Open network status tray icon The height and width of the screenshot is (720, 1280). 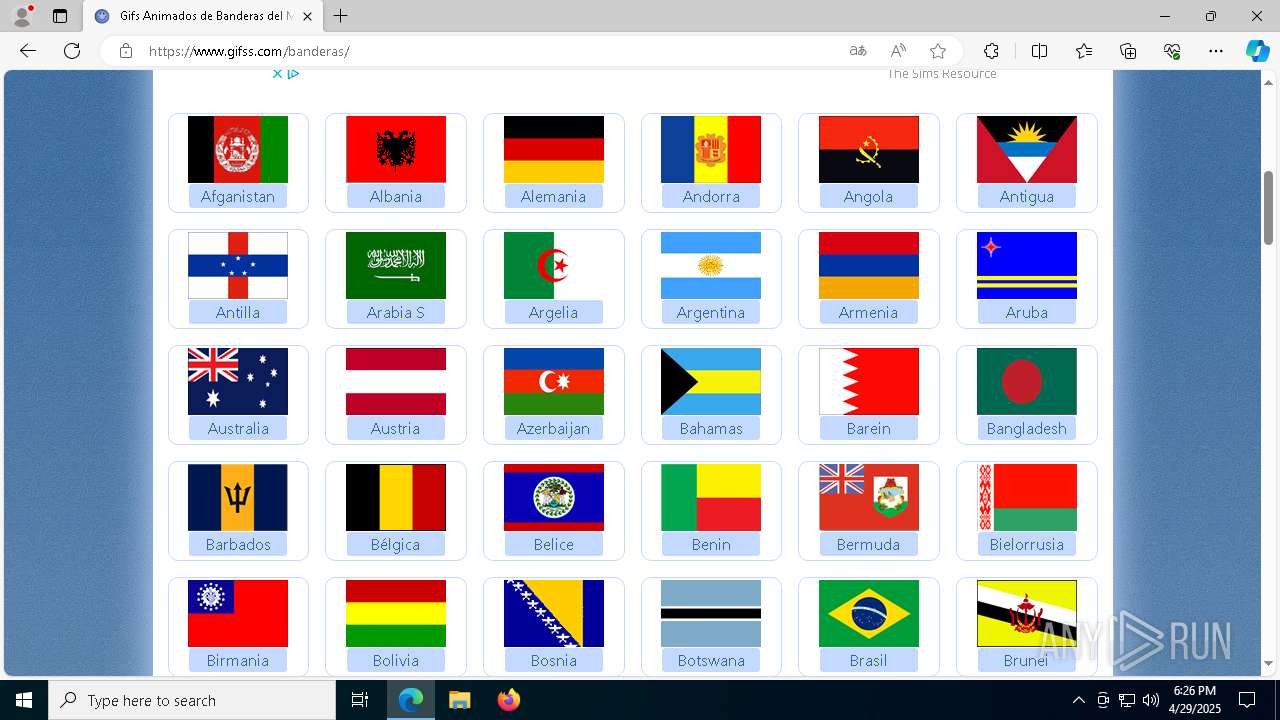[1127, 700]
